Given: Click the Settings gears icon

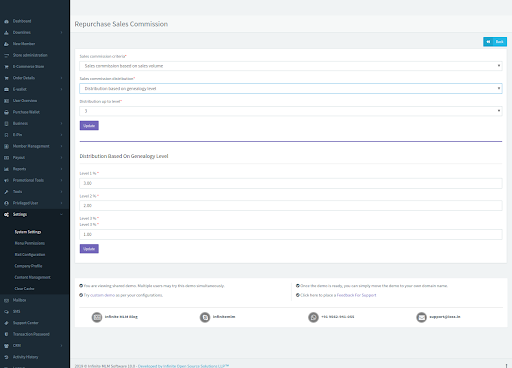Looking at the screenshot, I should tap(6, 215).
